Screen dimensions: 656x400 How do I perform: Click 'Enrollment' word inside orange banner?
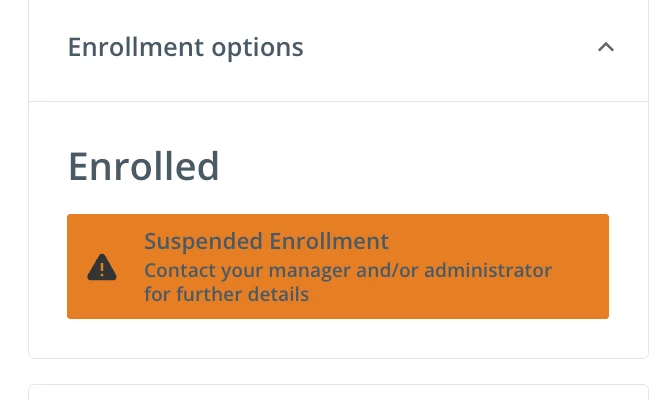pos(329,241)
